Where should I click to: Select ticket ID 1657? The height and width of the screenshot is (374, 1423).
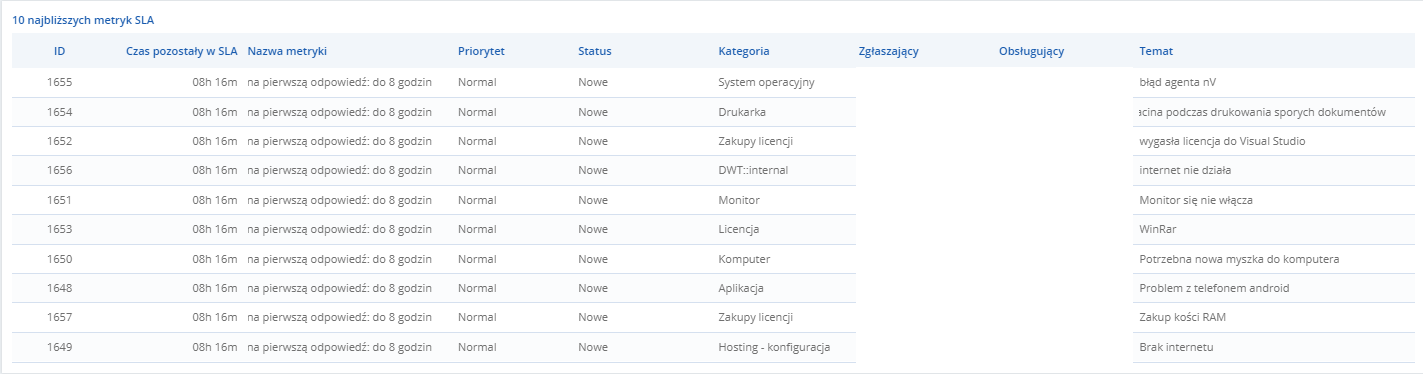(x=59, y=317)
